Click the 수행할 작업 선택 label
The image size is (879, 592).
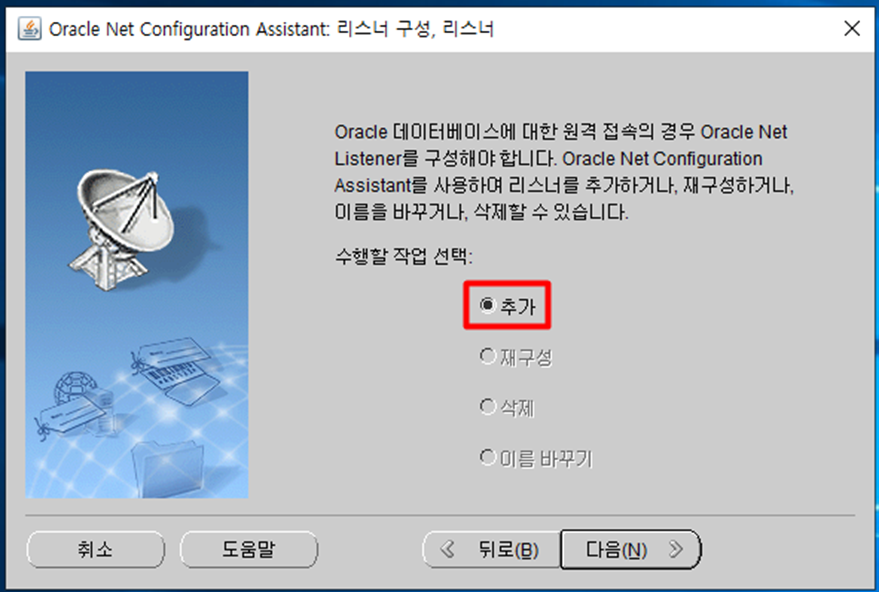pyautogui.click(x=404, y=257)
